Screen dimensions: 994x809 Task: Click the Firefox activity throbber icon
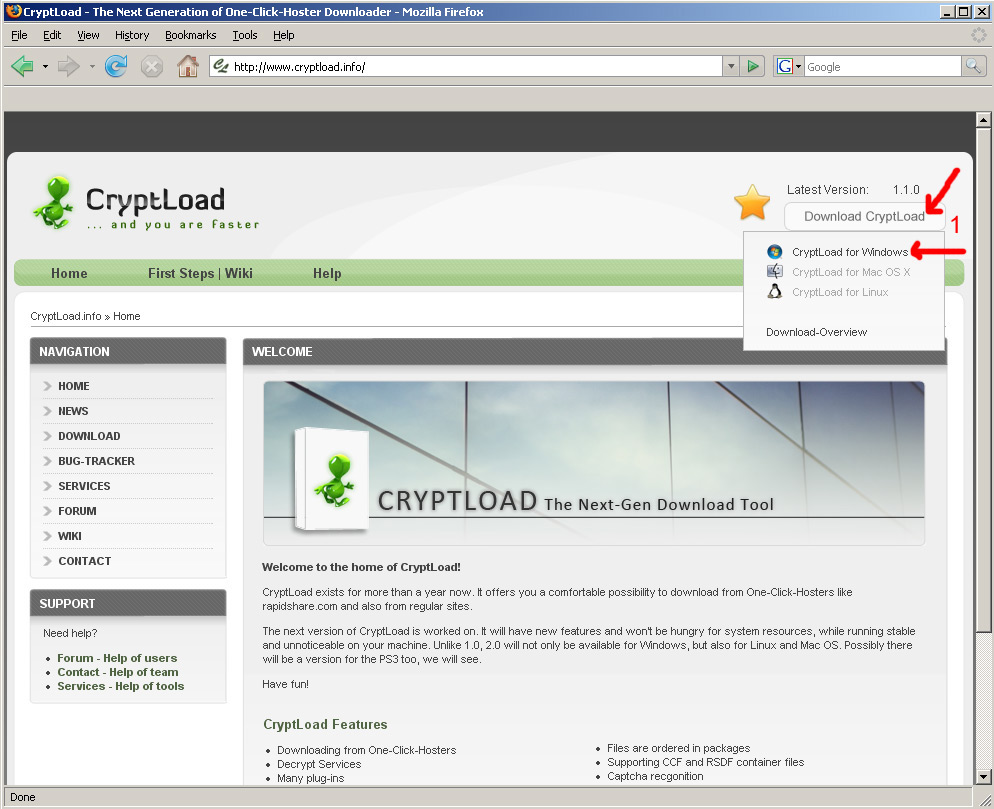[979, 35]
